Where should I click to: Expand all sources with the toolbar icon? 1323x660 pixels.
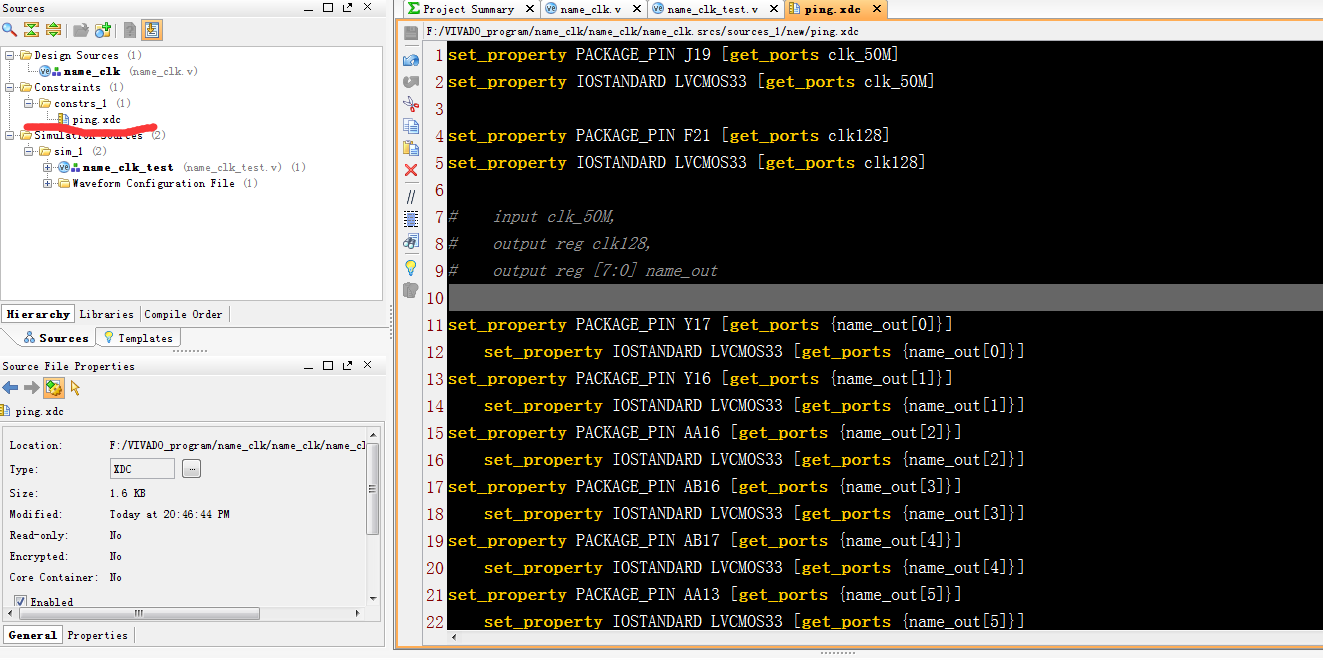click(53, 30)
